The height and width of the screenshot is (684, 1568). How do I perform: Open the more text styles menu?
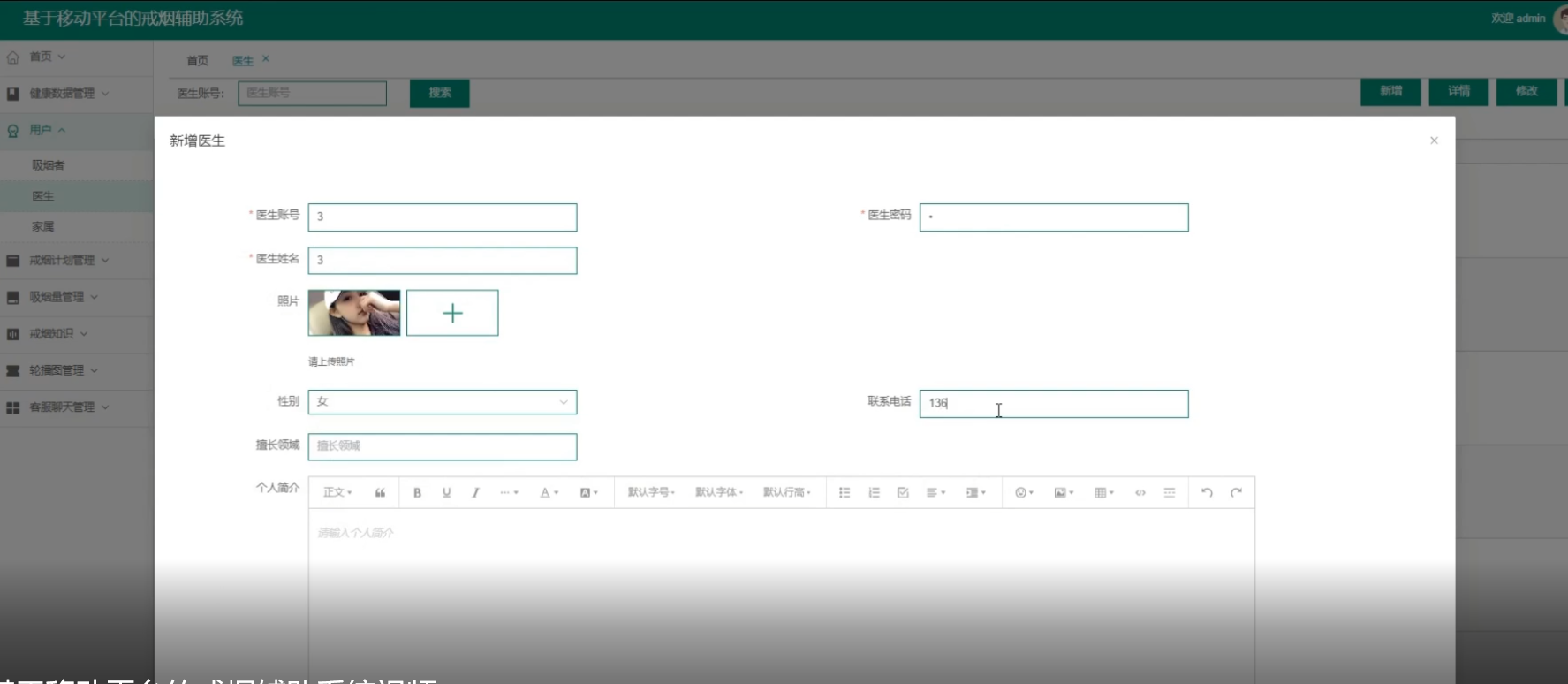[509, 493]
